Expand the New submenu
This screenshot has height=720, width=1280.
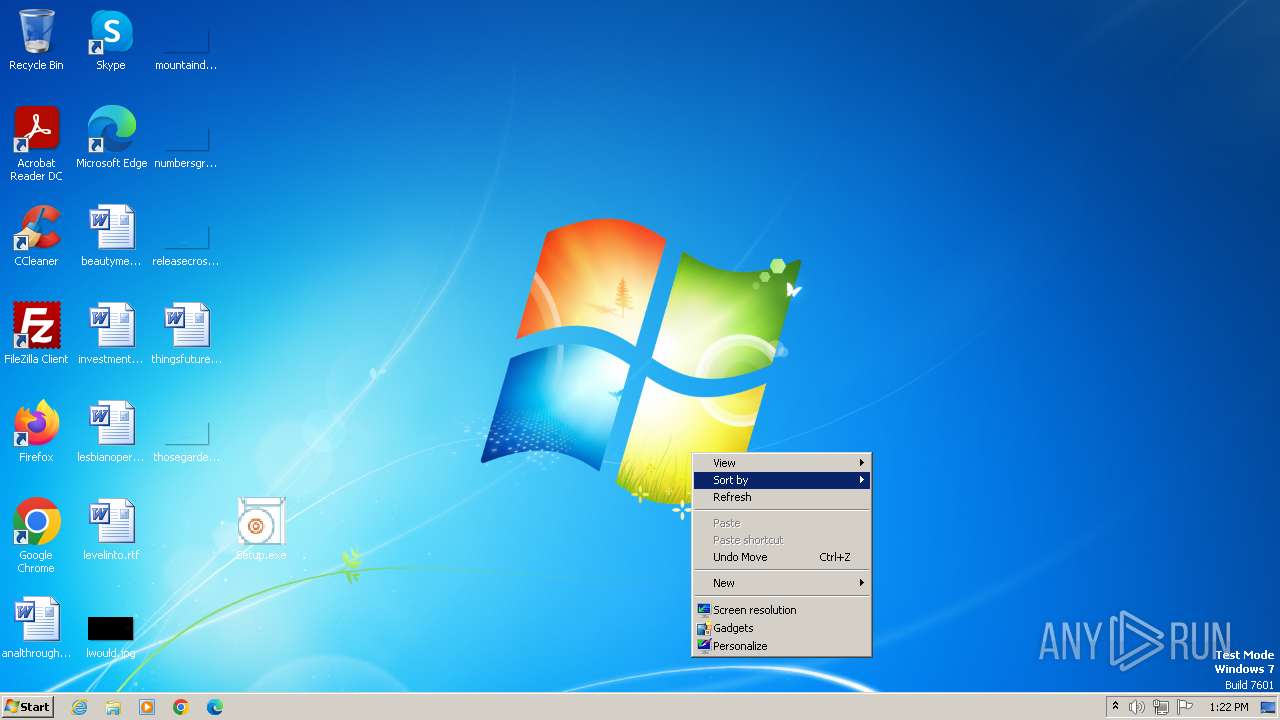[781, 583]
